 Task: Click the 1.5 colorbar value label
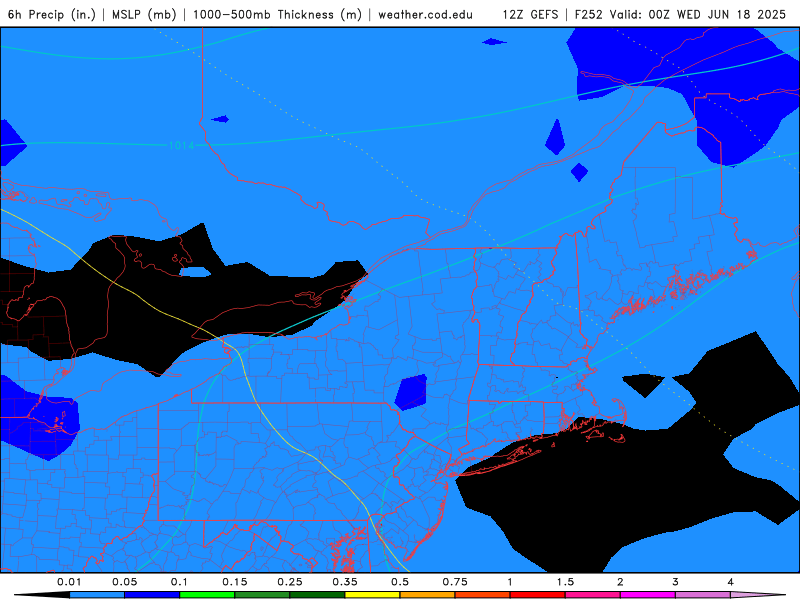pyautogui.click(x=565, y=582)
